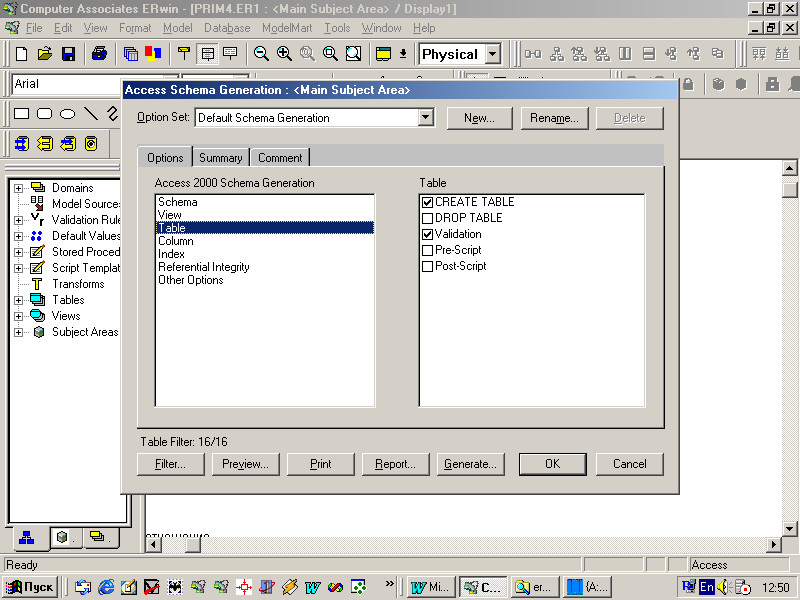Toggle the Validation checkbox
The image size is (800, 600).
pos(428,234)
